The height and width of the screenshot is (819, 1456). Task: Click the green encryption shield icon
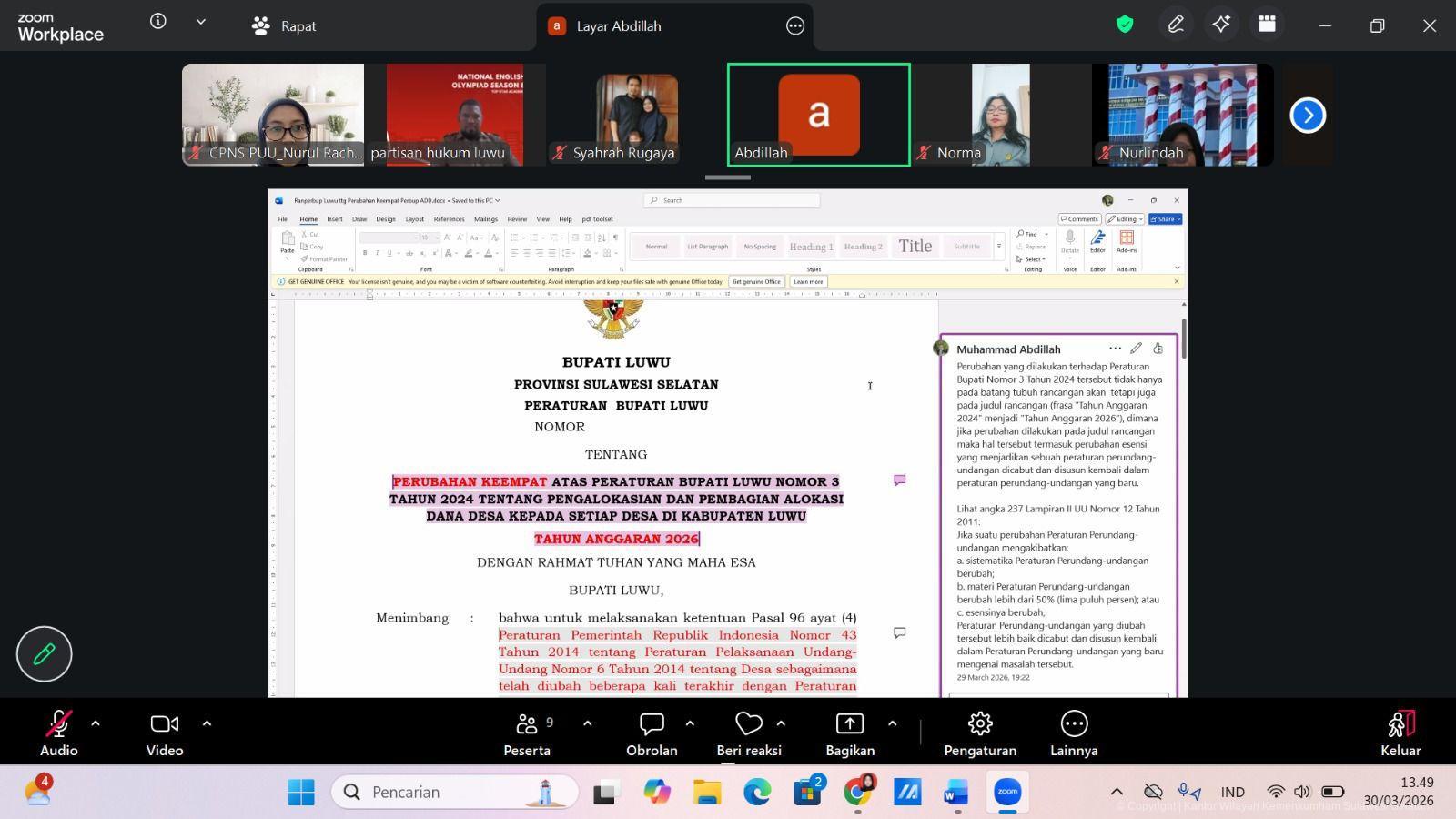(x=1125, y=25)
